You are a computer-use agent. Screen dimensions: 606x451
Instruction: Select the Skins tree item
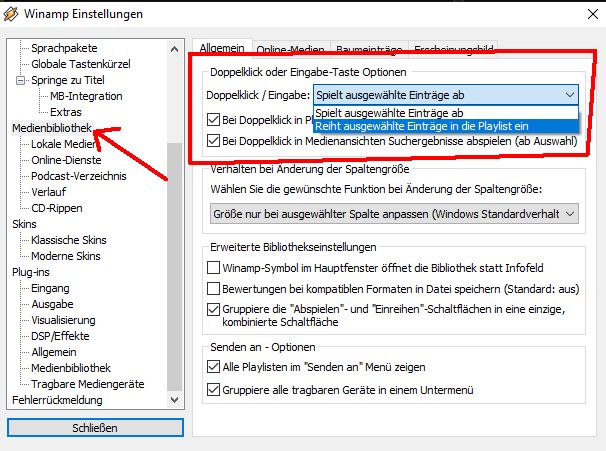click(x=24, y=224)
